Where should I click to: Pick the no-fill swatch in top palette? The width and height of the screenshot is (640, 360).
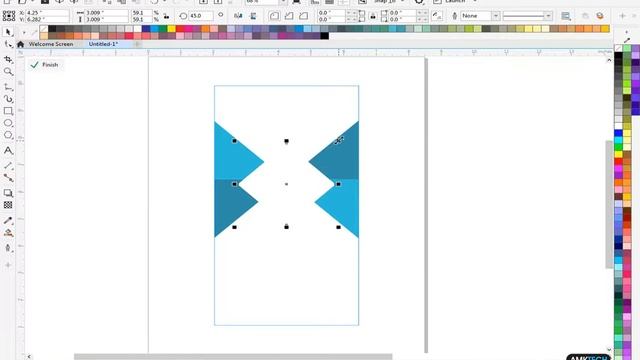pos(44,29)
